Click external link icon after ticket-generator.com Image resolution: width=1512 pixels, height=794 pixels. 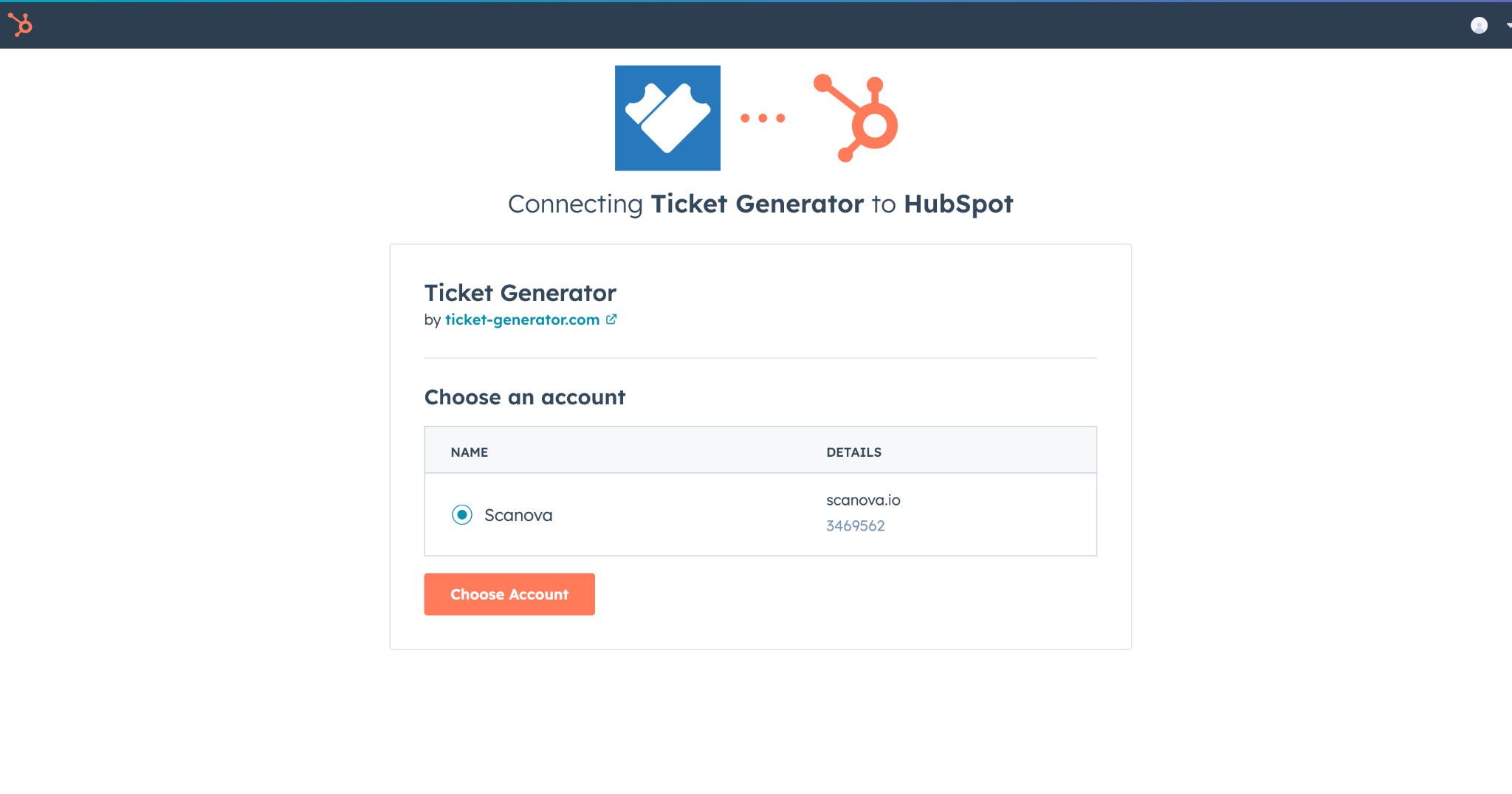pyautogui.click(x=611, y=320)
